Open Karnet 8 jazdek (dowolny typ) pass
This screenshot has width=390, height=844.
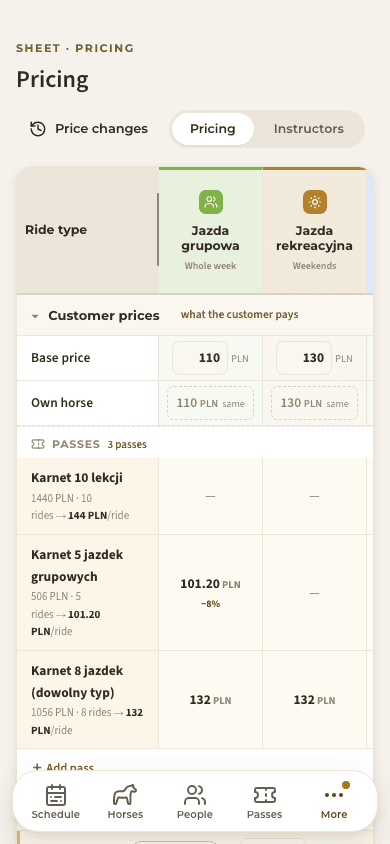(x=88, y=700)
